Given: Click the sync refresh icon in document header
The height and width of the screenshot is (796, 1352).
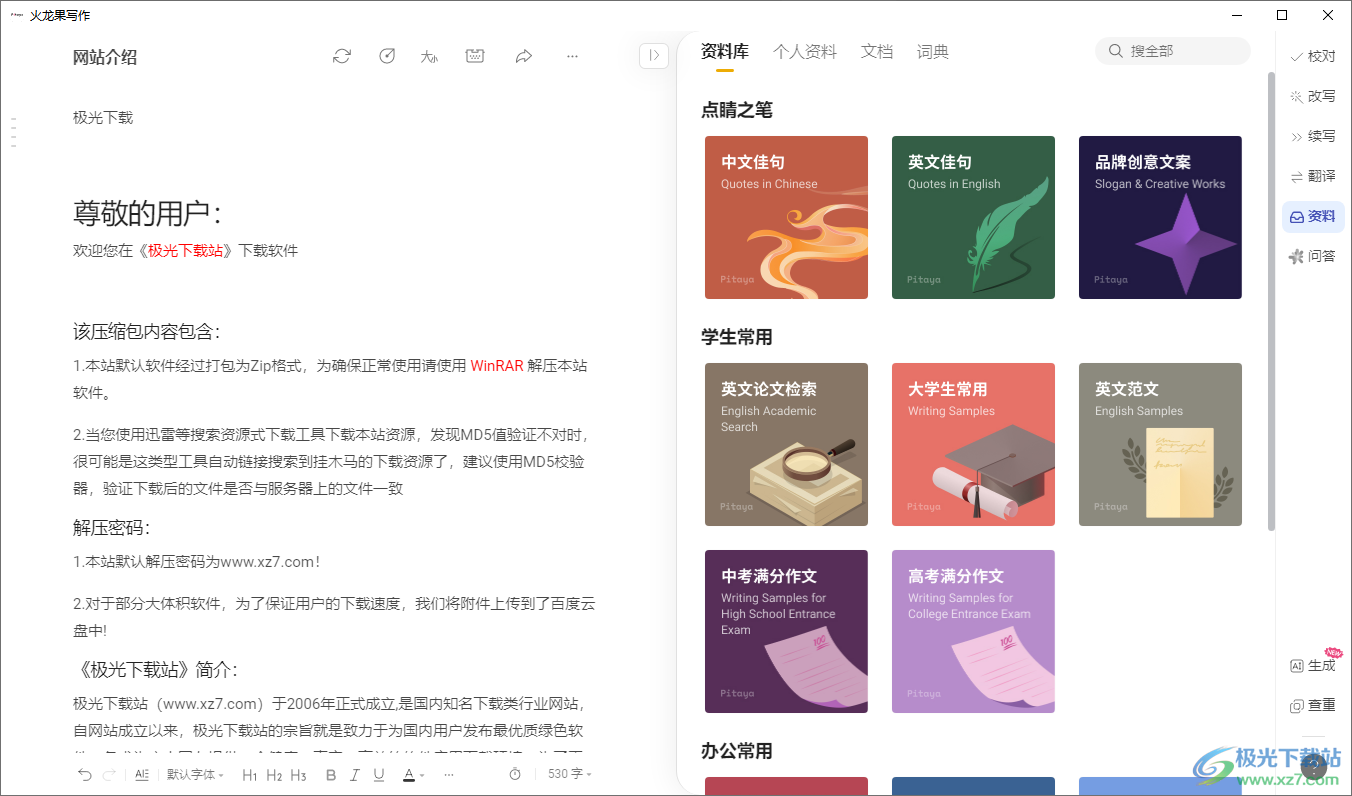Looking at the screenshot, I should tap(342, 56).
